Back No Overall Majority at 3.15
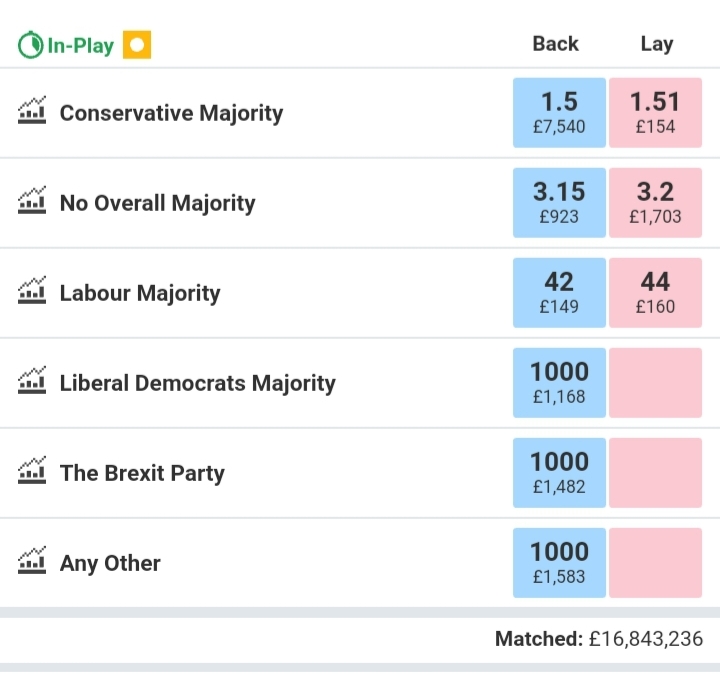Image resolution: width=720 pixels, height=689 pixels. coord(559,203)
